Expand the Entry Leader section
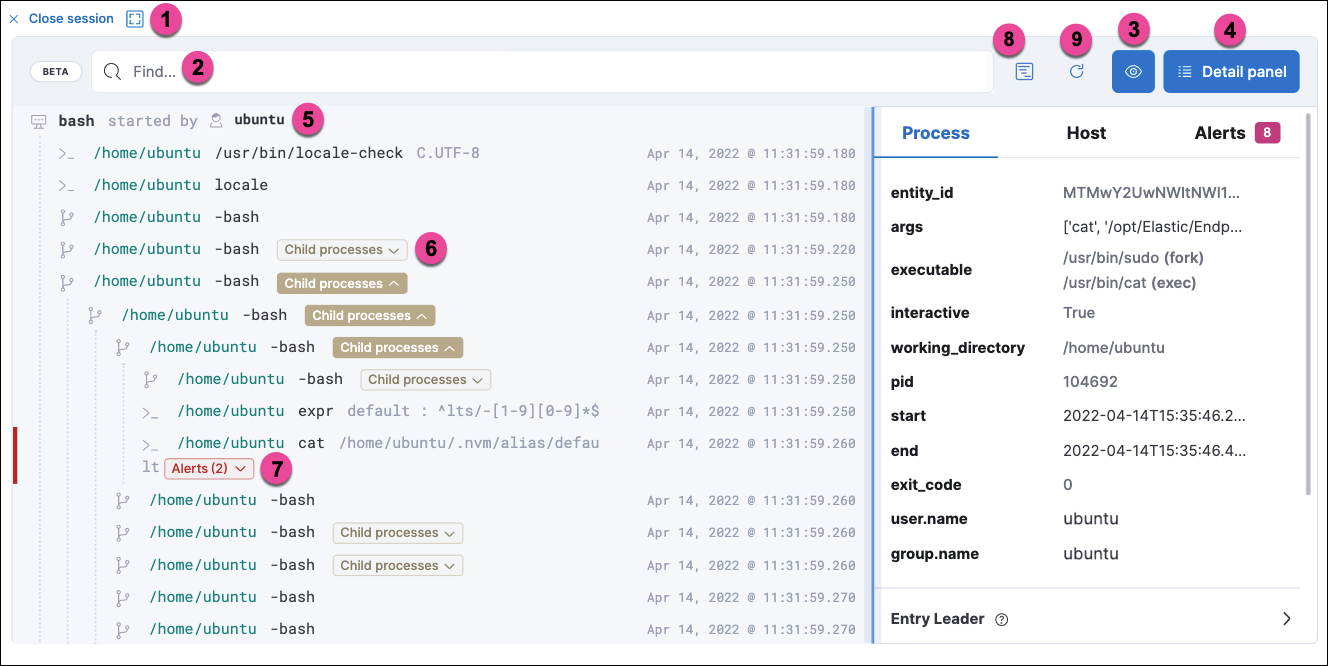Image resolution: width=1328 pixels, height=666 pixels. pos(1287,619)
